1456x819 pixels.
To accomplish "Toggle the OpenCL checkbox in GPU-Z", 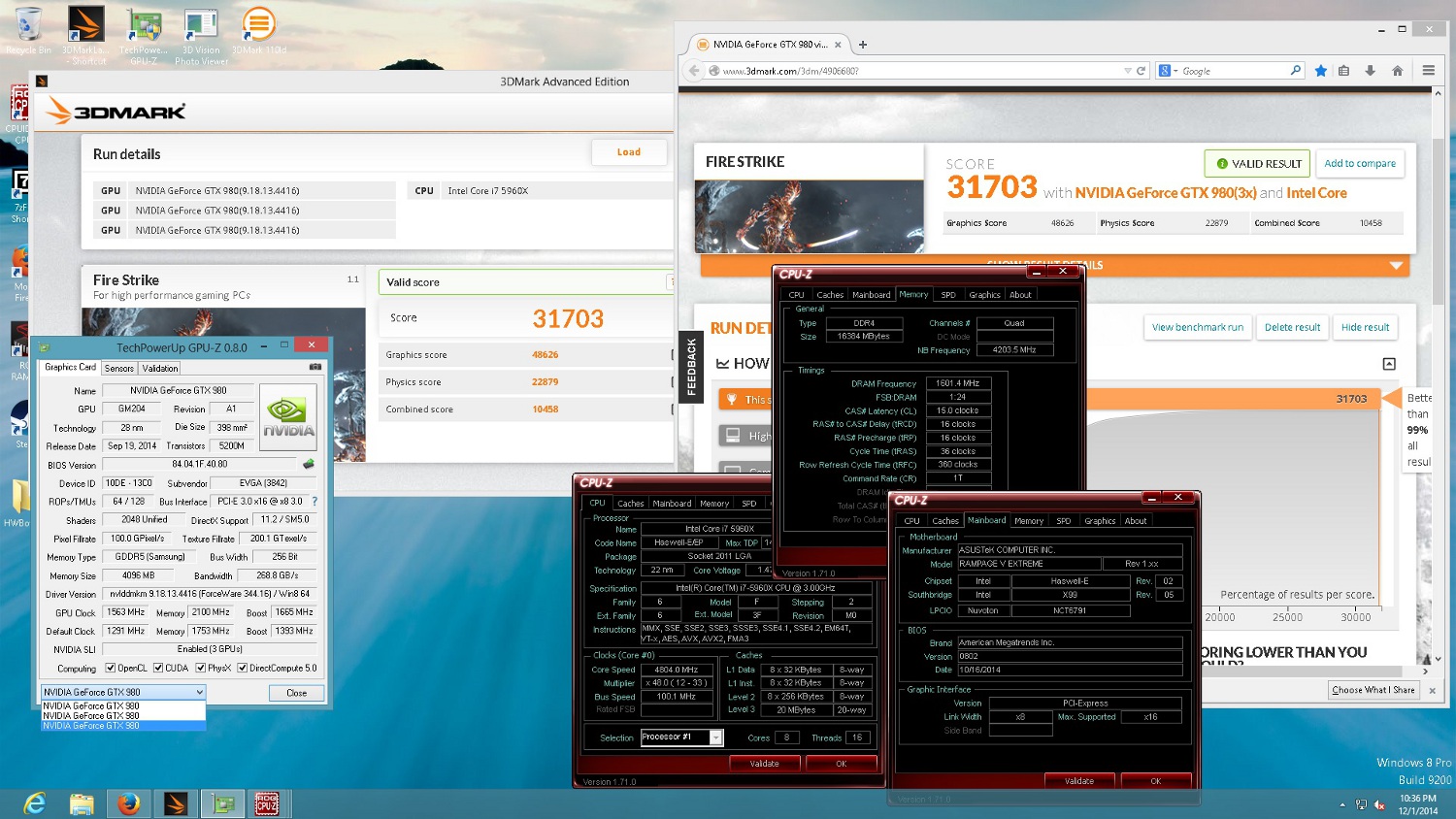I will [x=111, y=668].
